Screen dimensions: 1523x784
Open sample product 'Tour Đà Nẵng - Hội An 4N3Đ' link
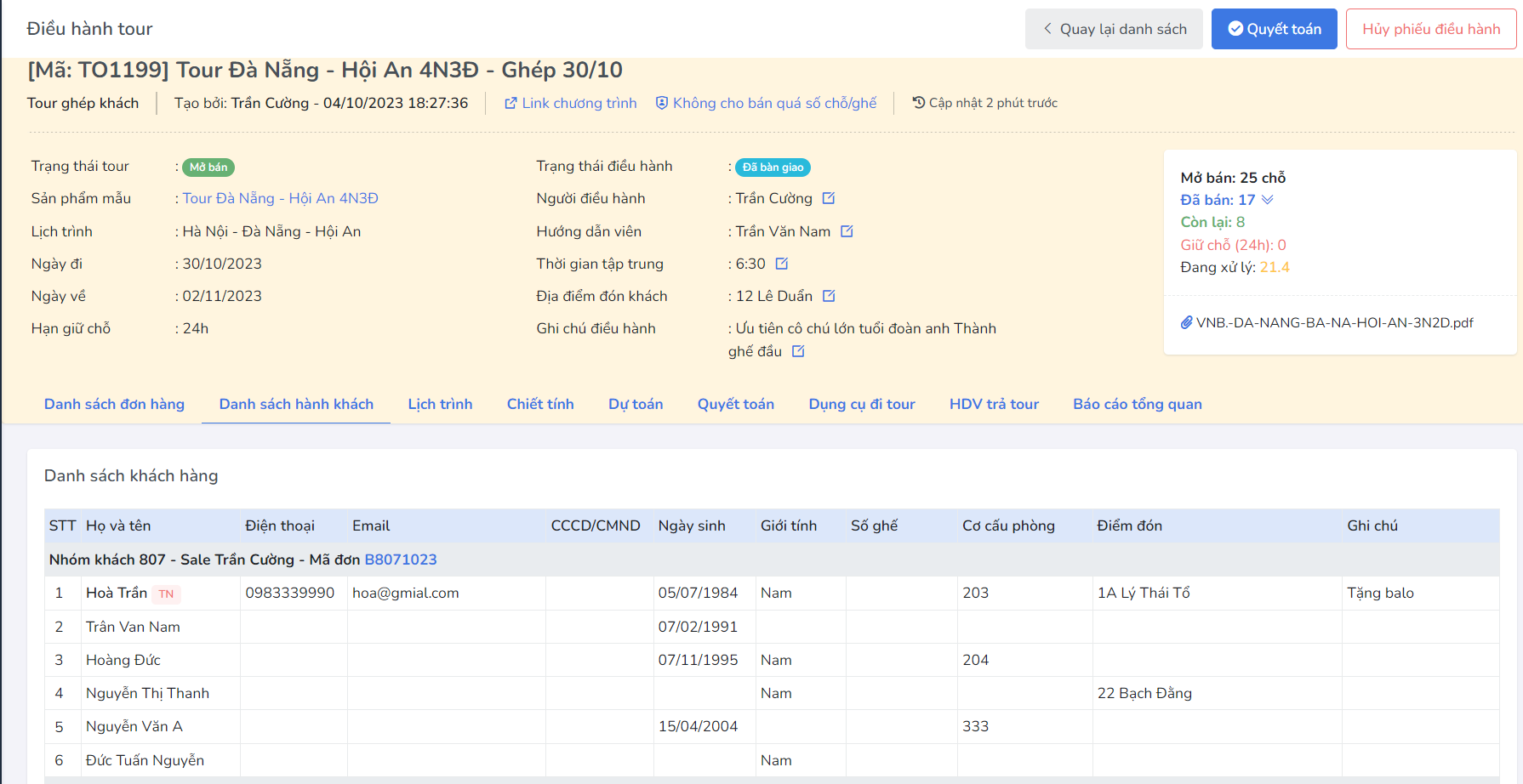[280, 198]
